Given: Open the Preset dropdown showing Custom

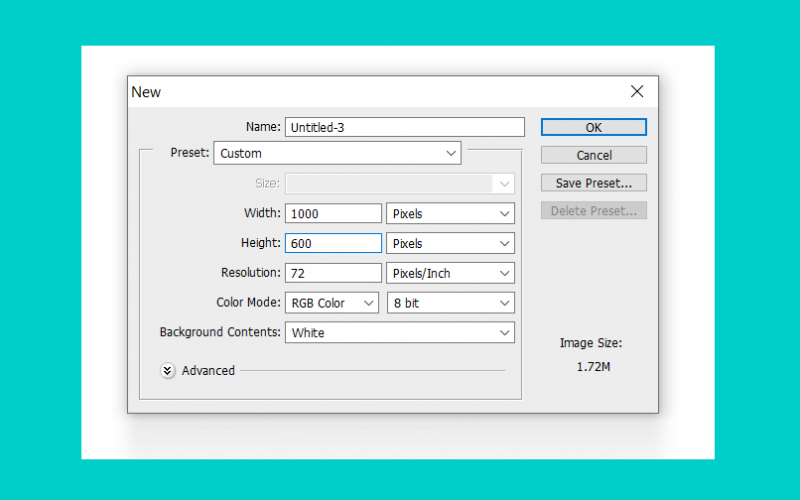Looking at the screenshot, I should click(x=337, y=153).
